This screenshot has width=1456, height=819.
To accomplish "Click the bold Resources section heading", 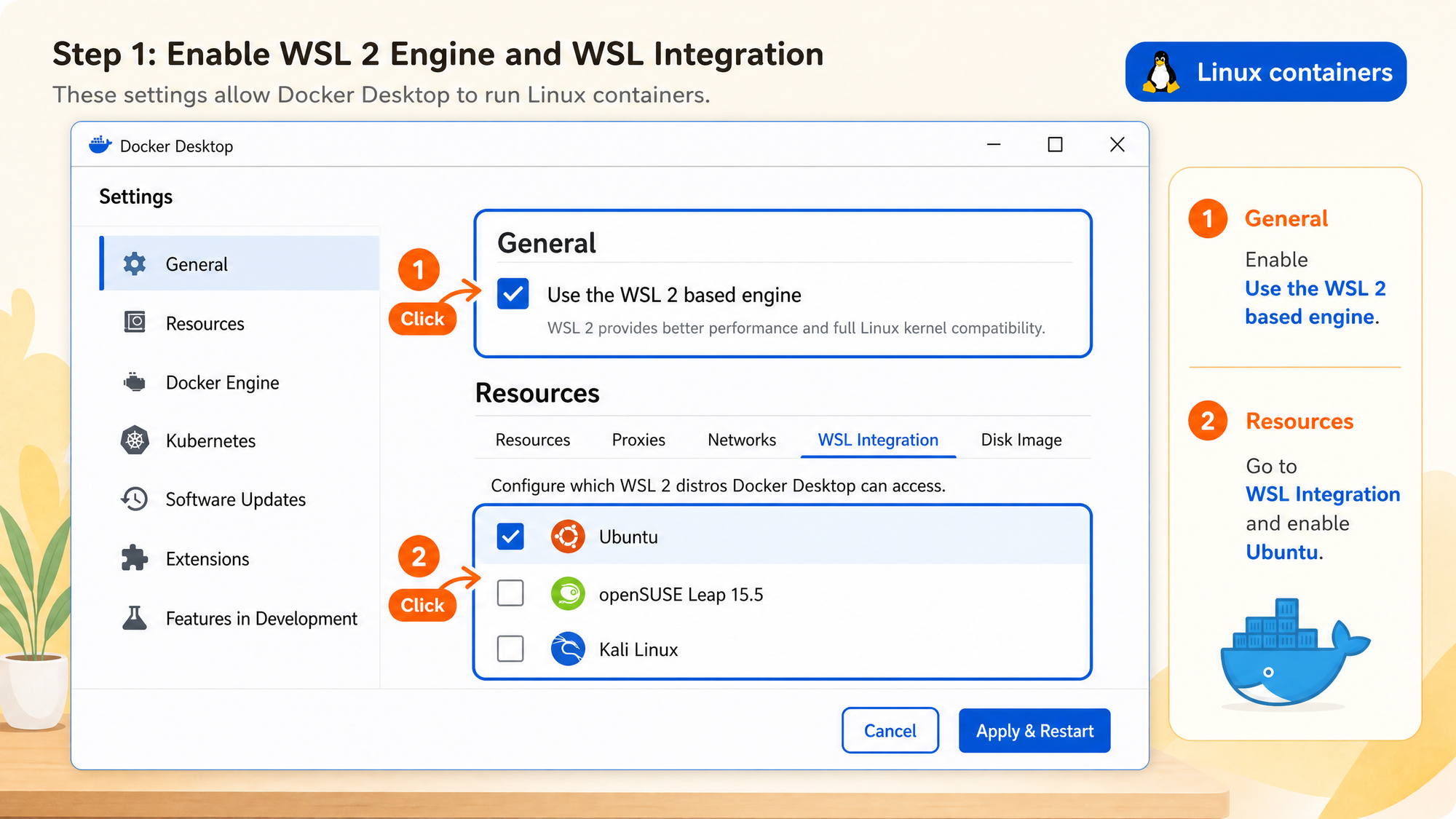I will [x=537, y=393].
